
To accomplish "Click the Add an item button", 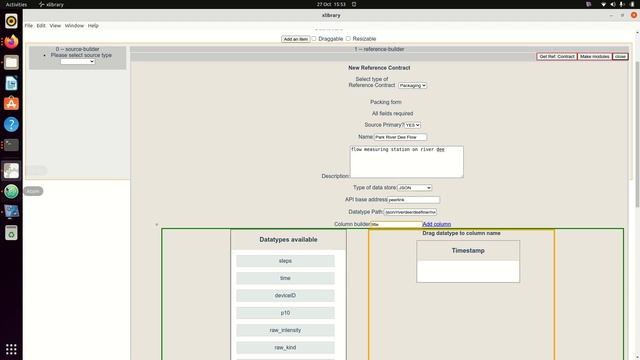I will (296, 39).
